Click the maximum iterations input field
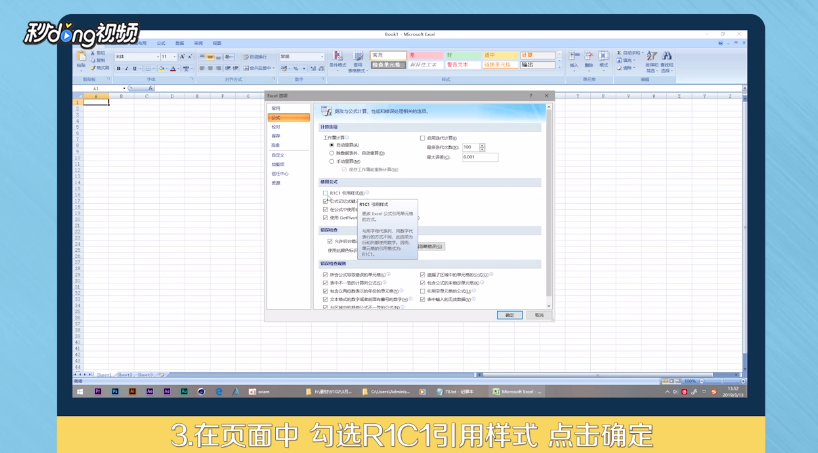Viewport: 818px width, 453px height. point(471,147)
